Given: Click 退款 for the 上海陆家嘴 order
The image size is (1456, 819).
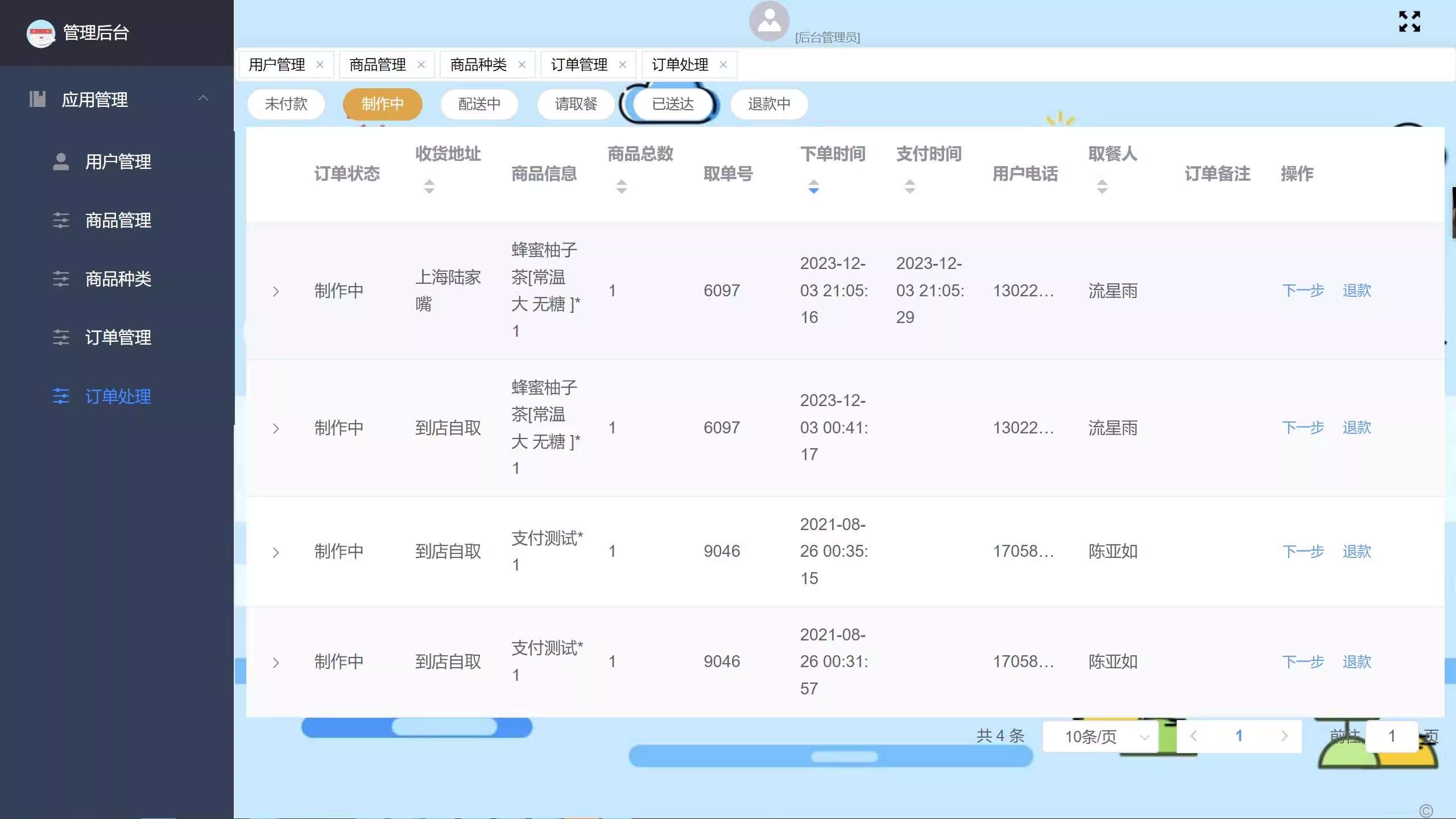Looking at the screenshot, I should point(1357,291).
